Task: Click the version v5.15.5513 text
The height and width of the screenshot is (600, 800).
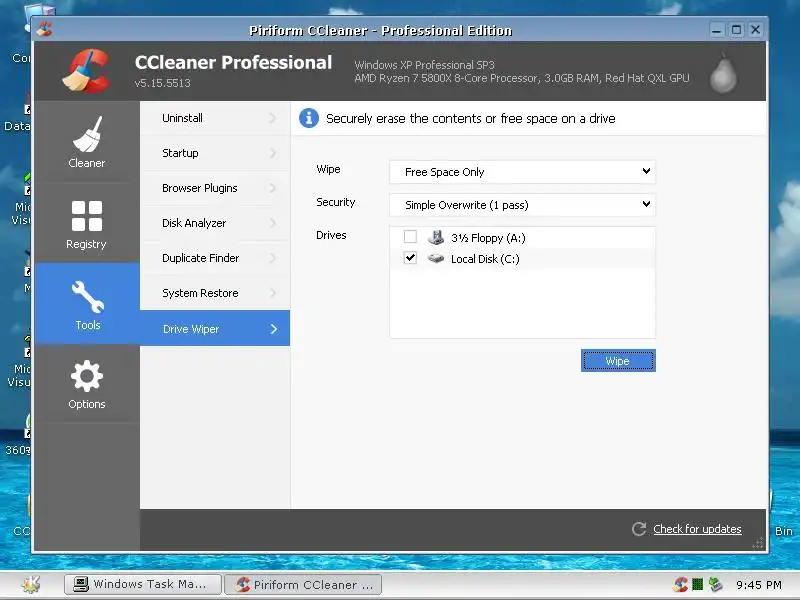Action: pos(163,83)
